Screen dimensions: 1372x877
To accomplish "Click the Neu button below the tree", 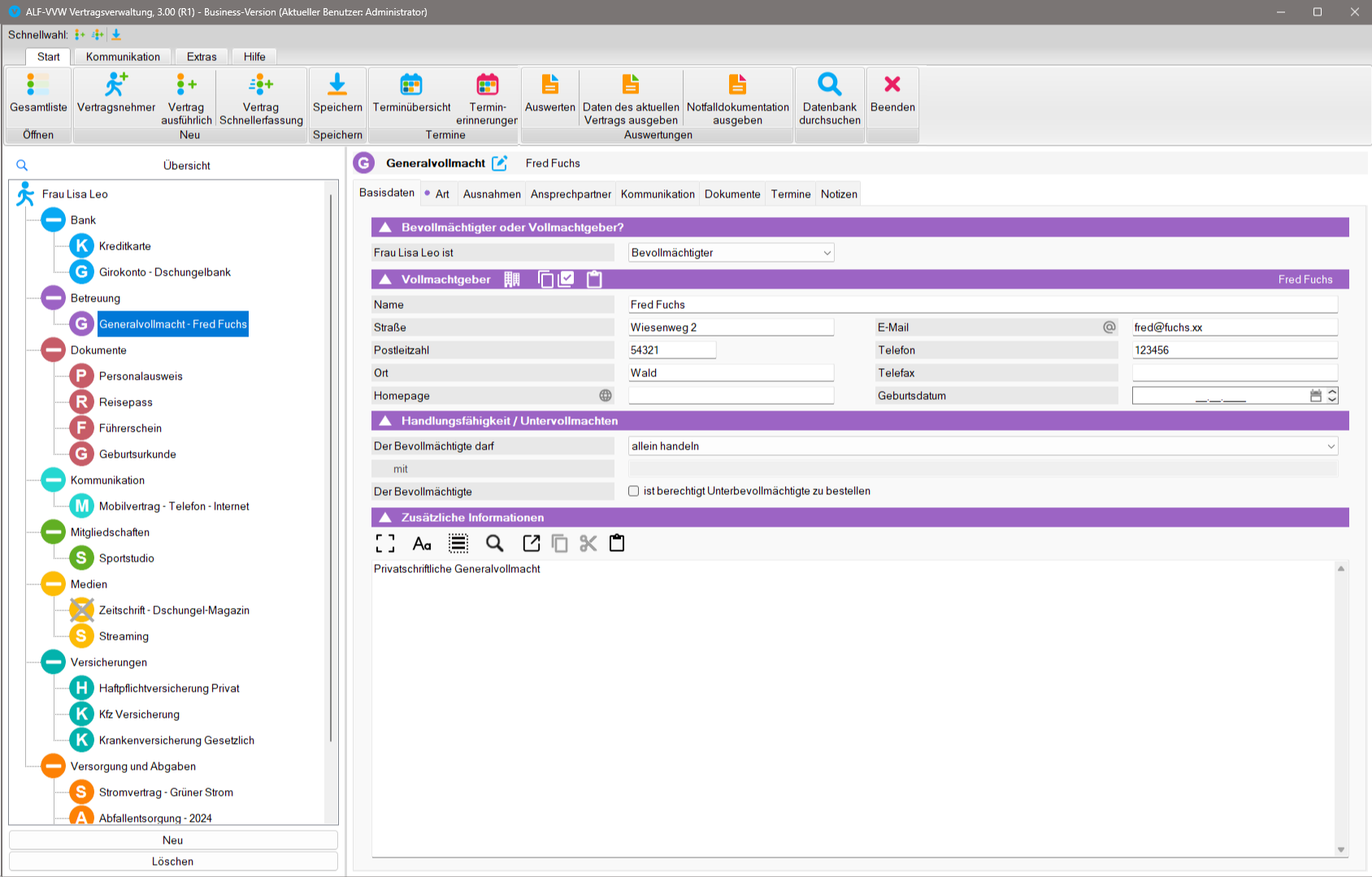I will [173, 840].
